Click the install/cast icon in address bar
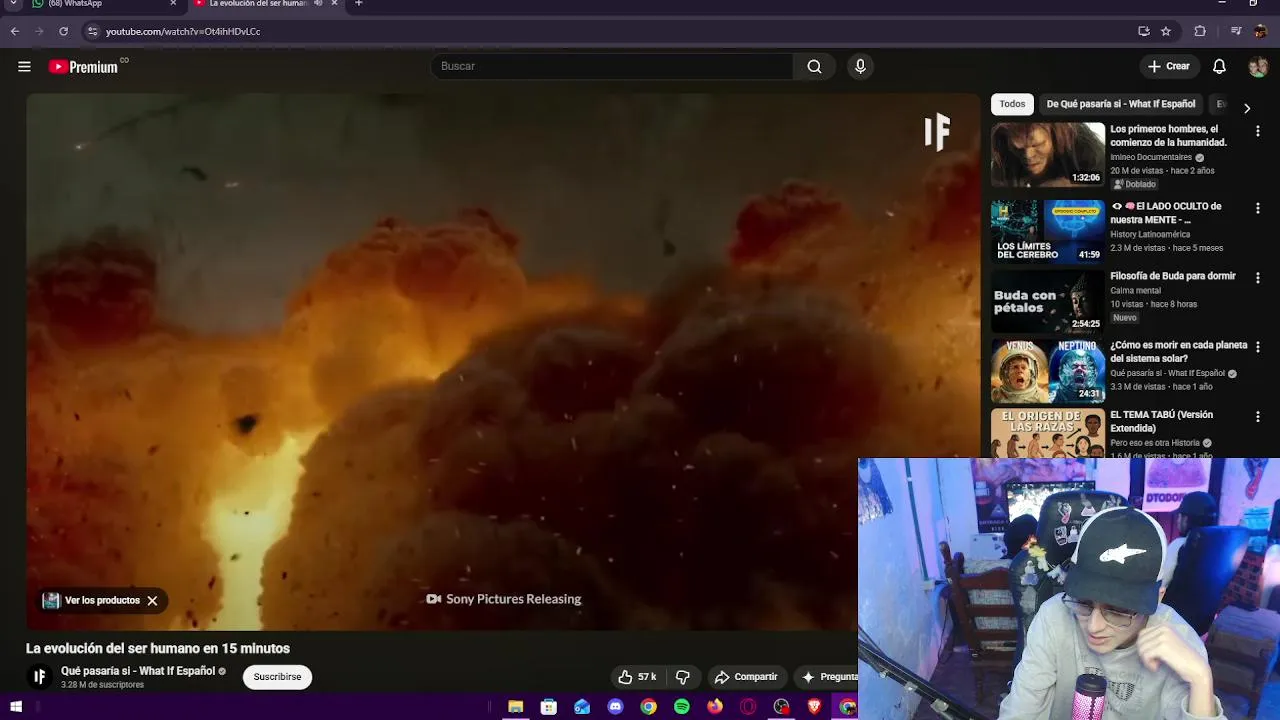 (x=1144, y=31)
